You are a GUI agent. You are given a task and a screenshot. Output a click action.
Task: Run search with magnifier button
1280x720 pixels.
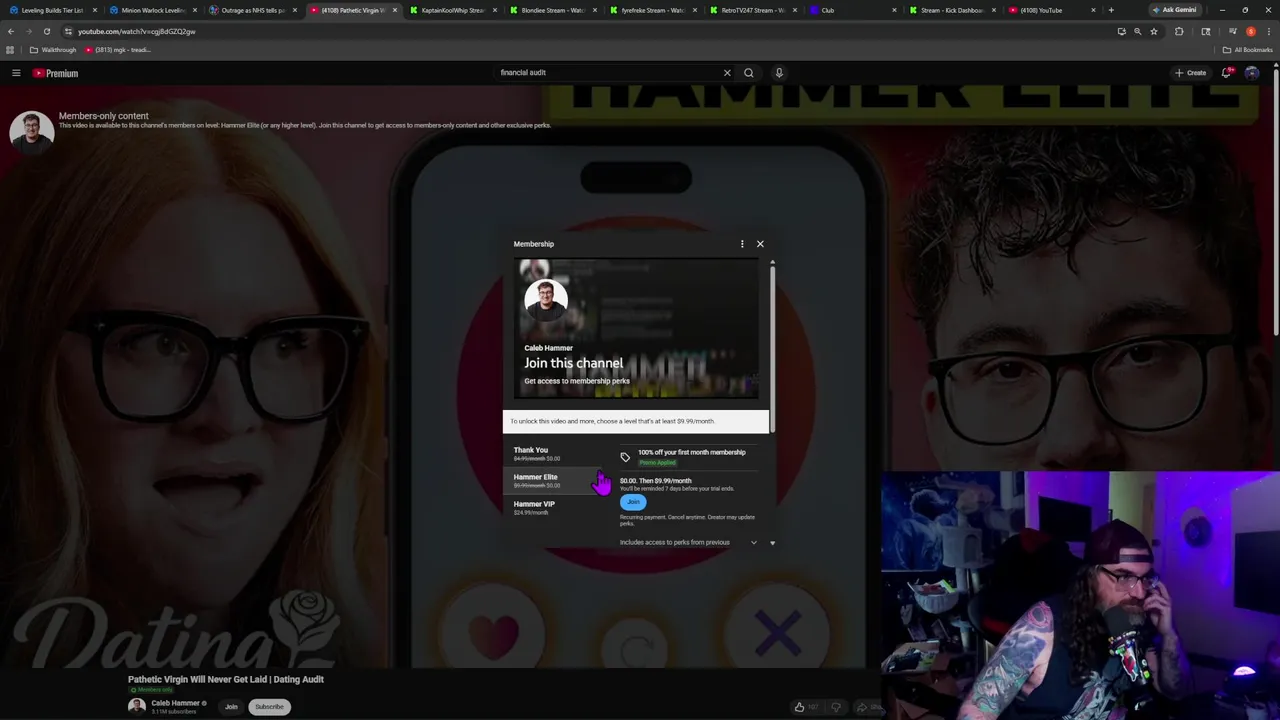click(748, 73)
